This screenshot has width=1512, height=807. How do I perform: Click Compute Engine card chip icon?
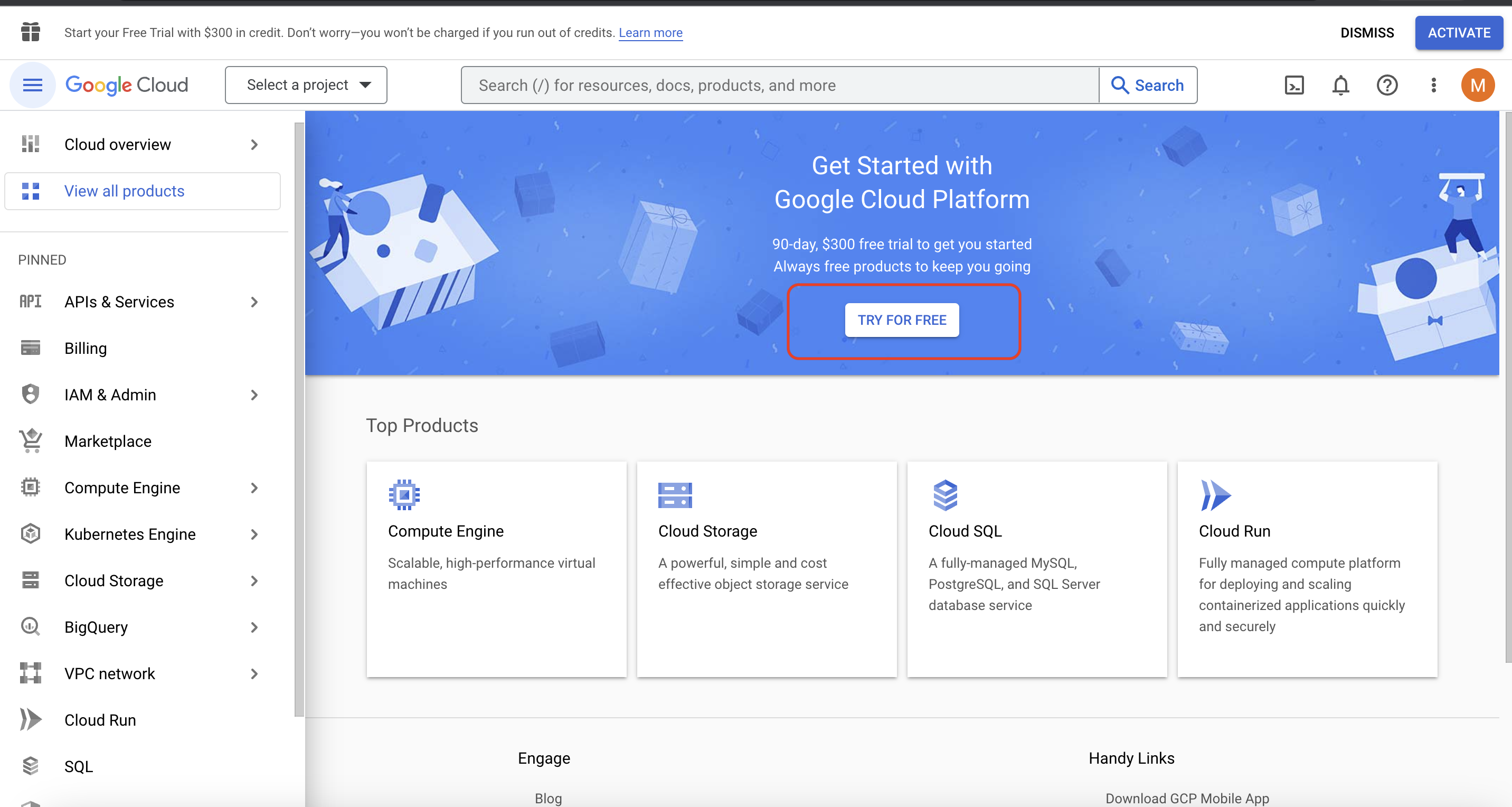pos(404,495)
